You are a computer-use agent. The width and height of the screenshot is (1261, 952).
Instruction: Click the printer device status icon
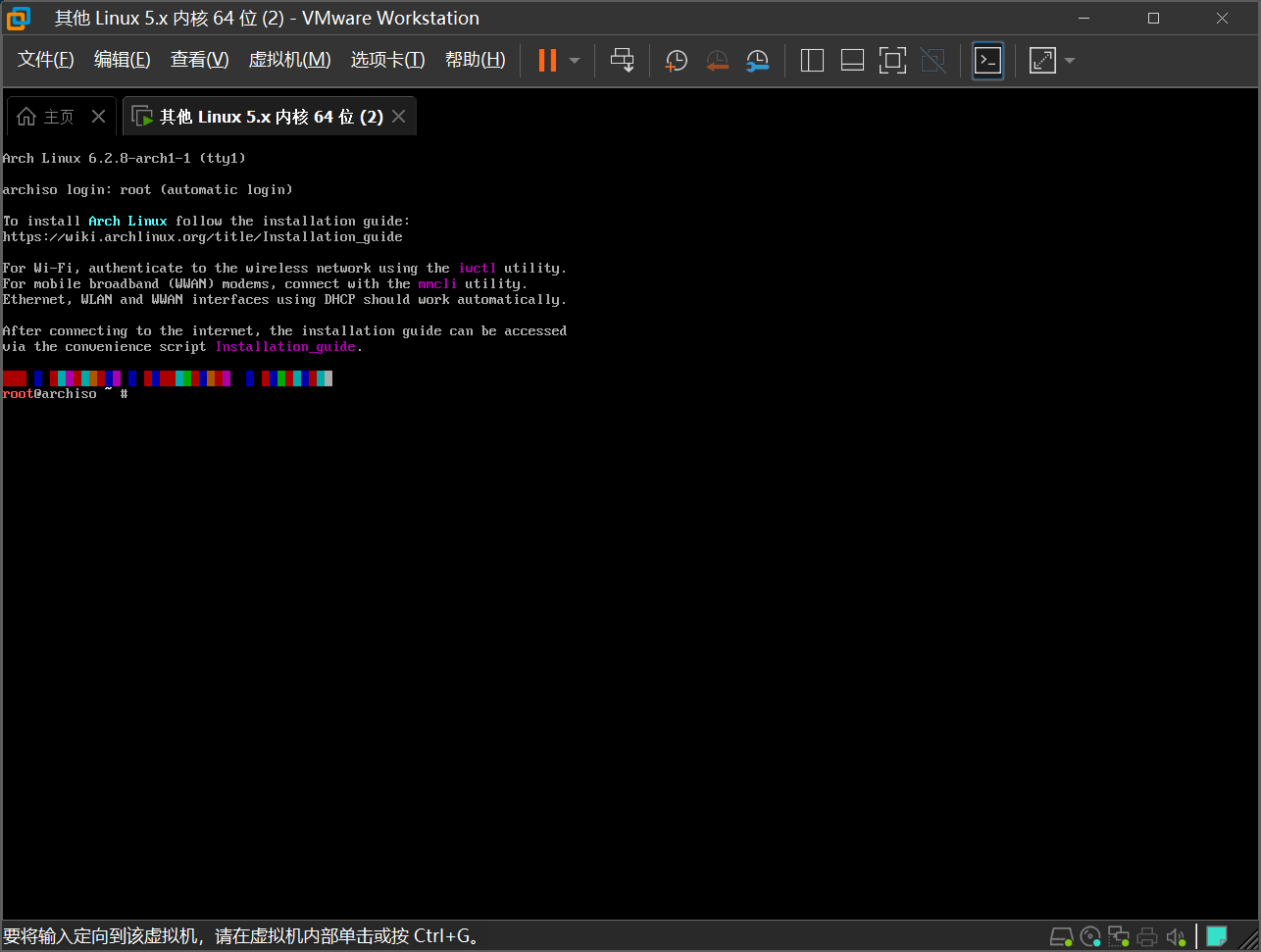1147,936
